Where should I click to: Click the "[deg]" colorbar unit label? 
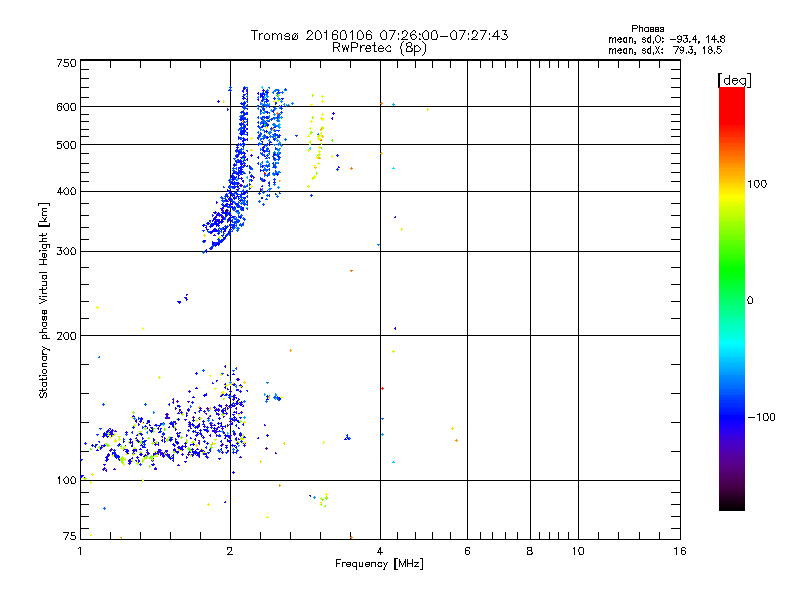click(x=734, y=80)
